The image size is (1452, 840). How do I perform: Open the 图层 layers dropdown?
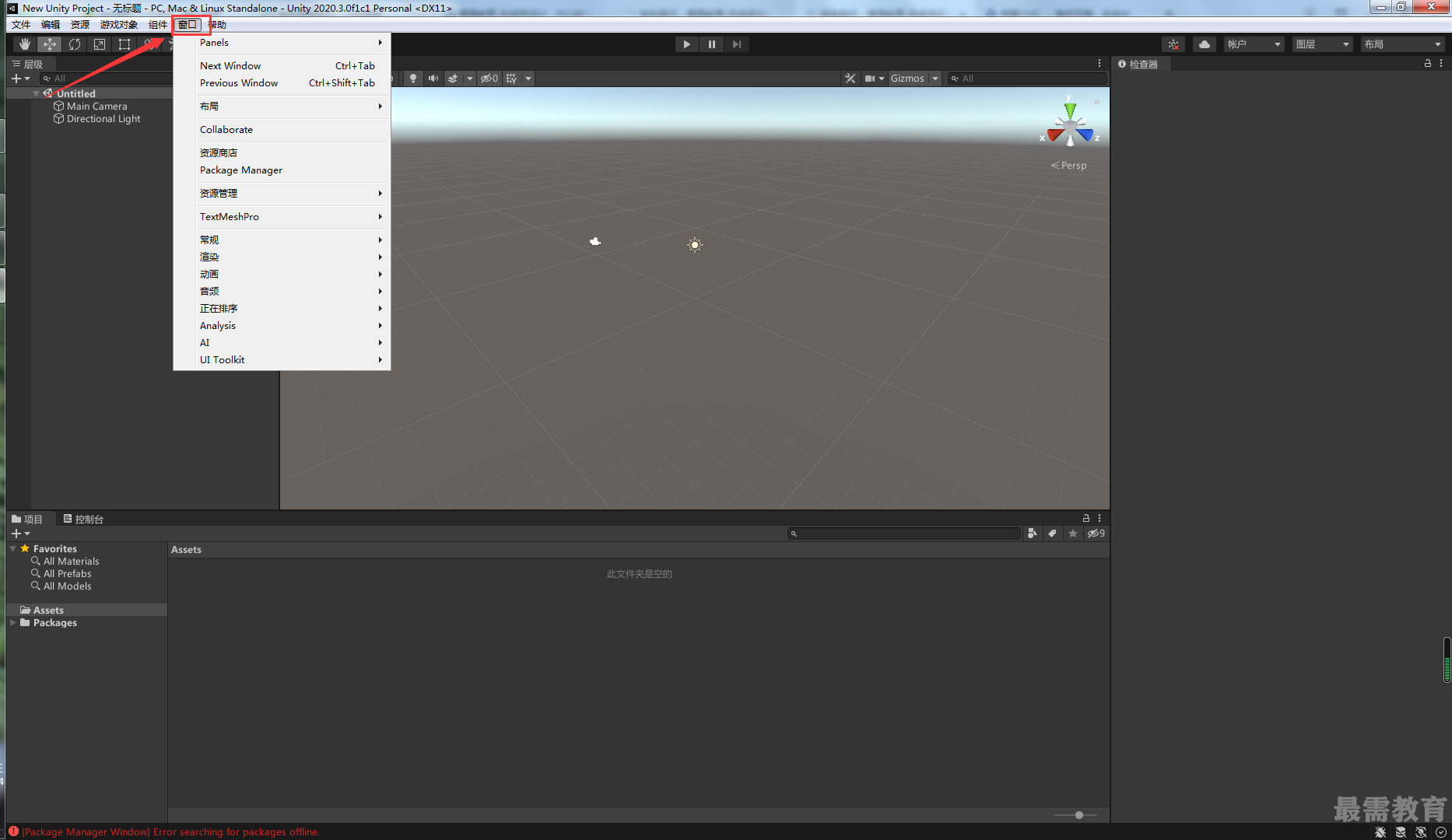1322,44
